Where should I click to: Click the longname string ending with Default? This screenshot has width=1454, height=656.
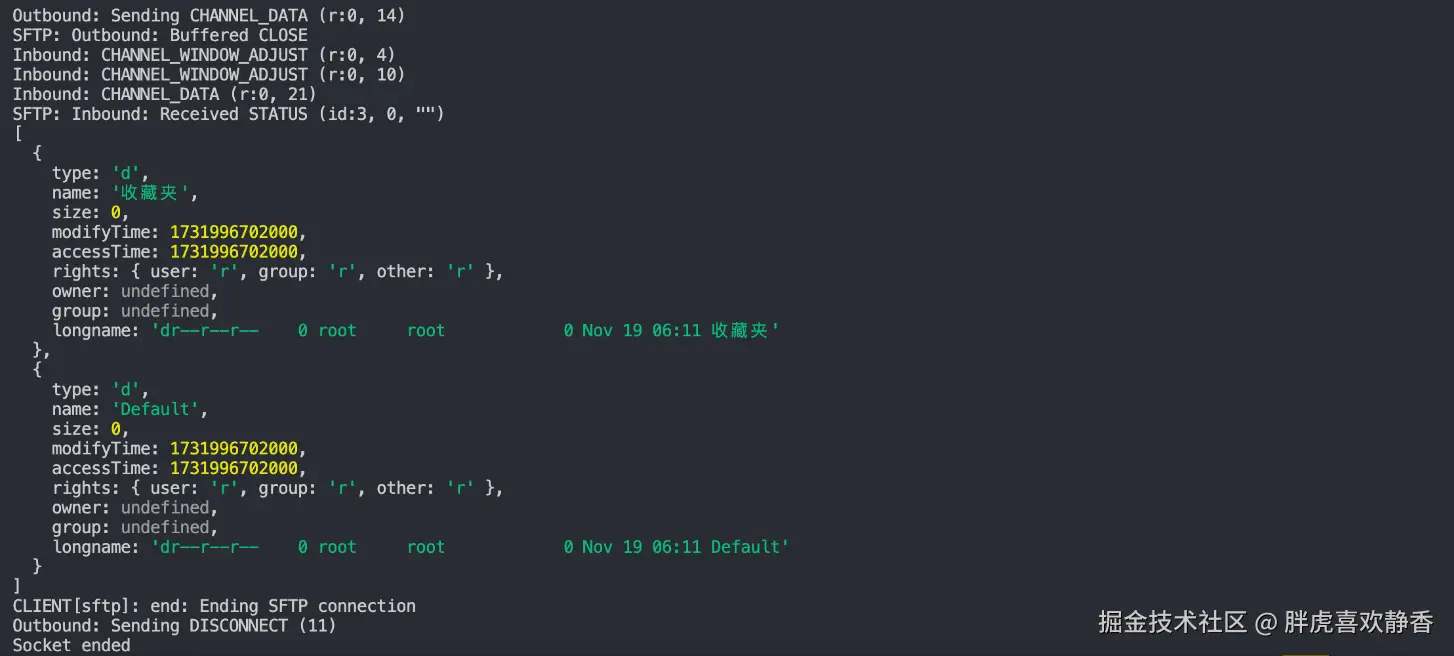point(469,547)
